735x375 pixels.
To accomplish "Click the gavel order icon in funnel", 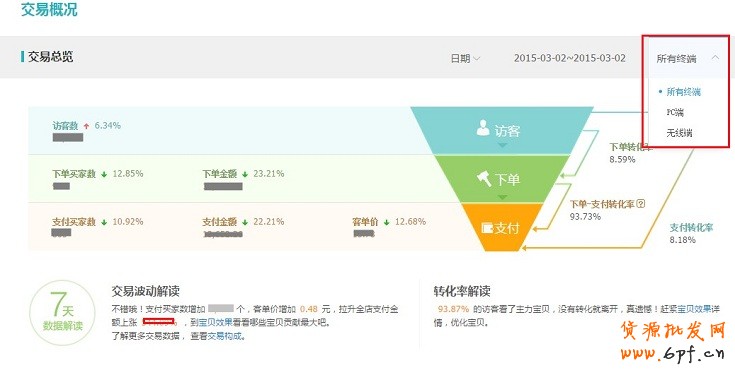I will click(484, 178).
